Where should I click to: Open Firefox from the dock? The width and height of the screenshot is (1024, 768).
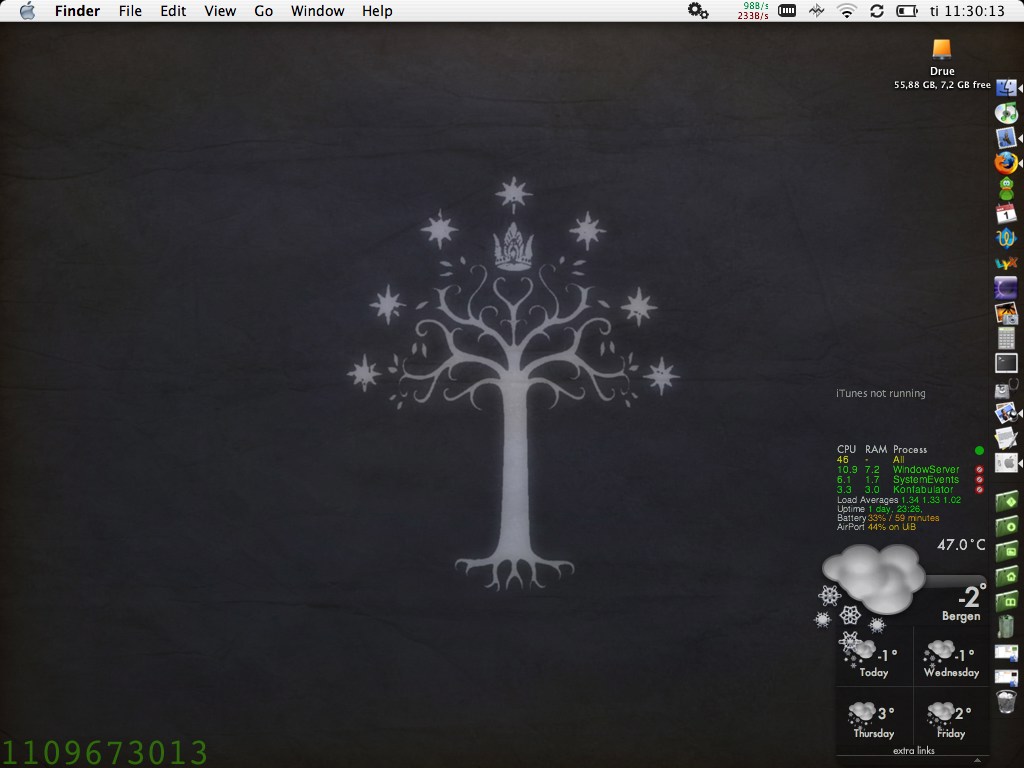click(x=1006, y=162)
